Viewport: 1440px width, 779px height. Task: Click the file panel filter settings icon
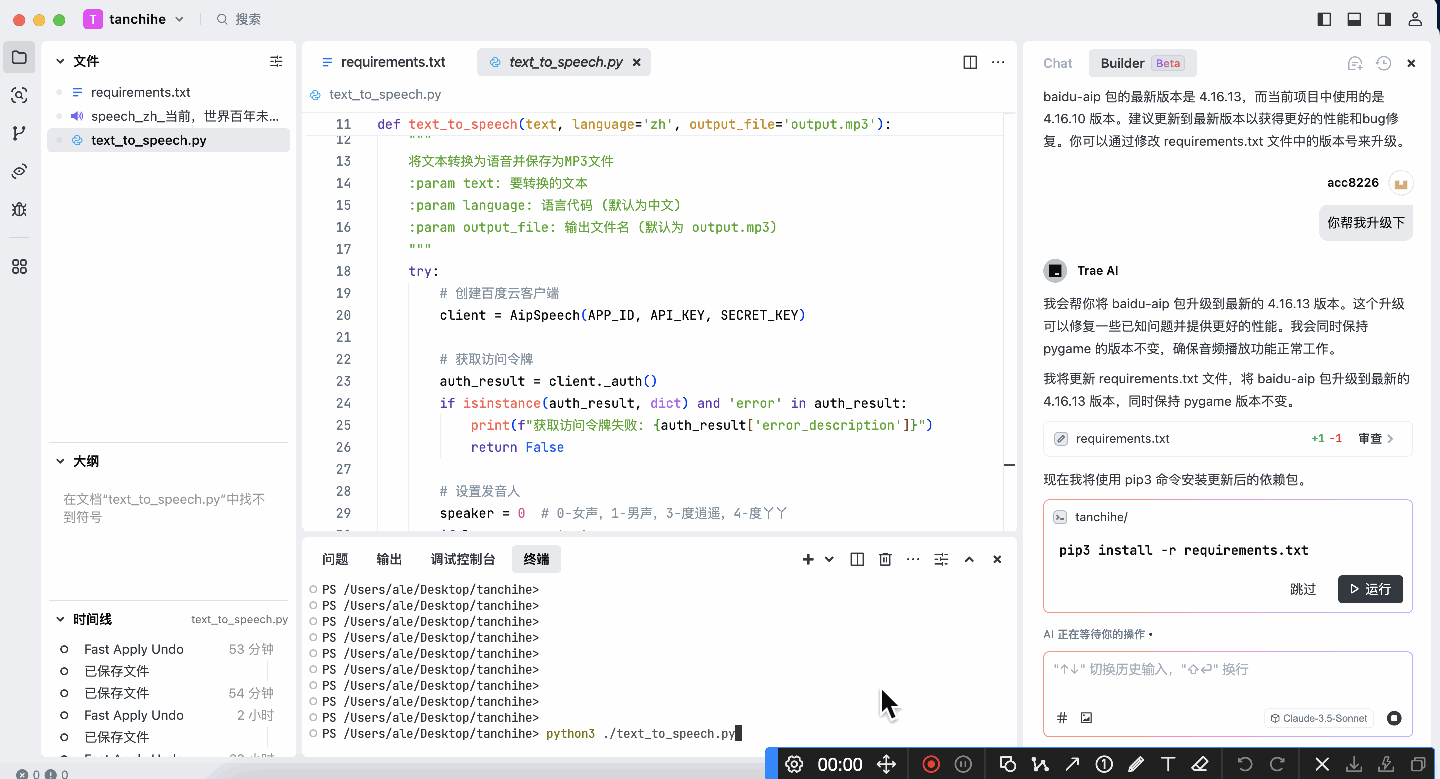pyautogui.click(x=276, y=61)
